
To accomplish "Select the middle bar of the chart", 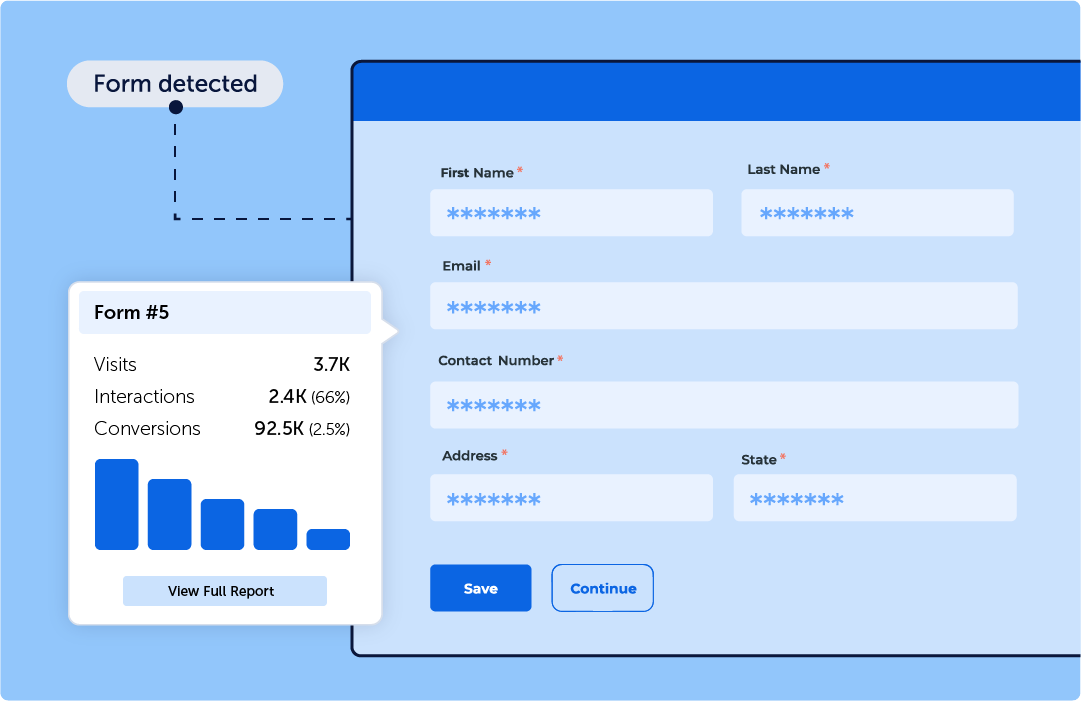I will 222,525.
